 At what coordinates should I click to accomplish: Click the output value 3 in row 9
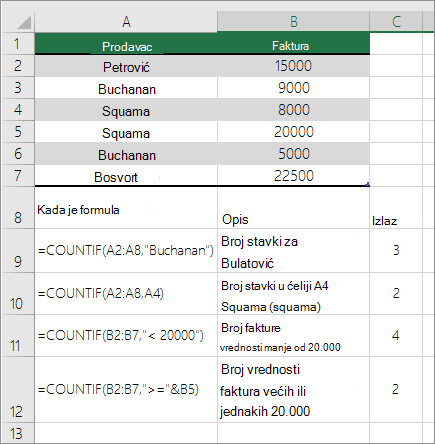point(396,251)
